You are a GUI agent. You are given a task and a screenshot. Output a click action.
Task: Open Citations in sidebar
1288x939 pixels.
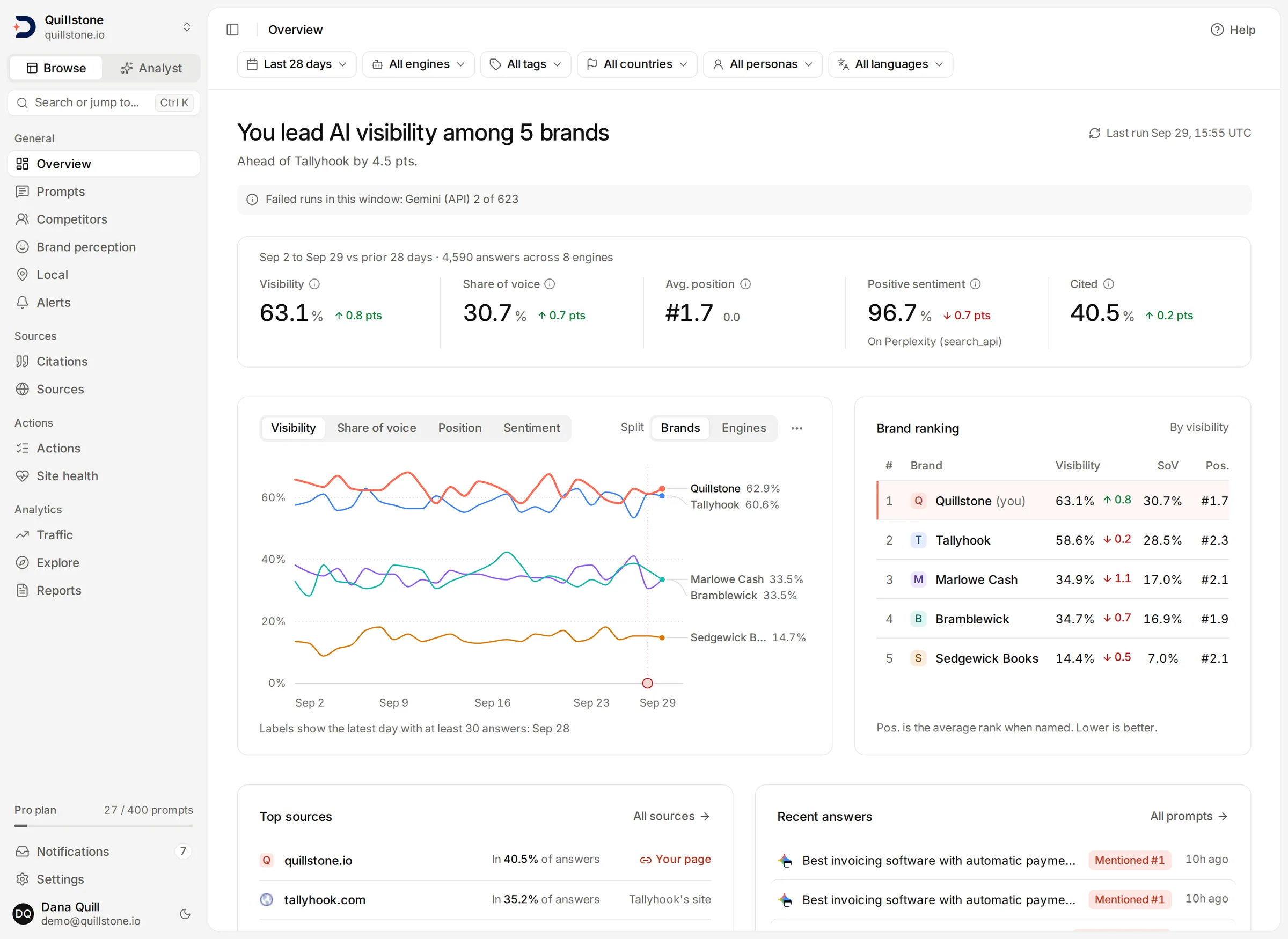pyautogui.click(x=104, y=362)
